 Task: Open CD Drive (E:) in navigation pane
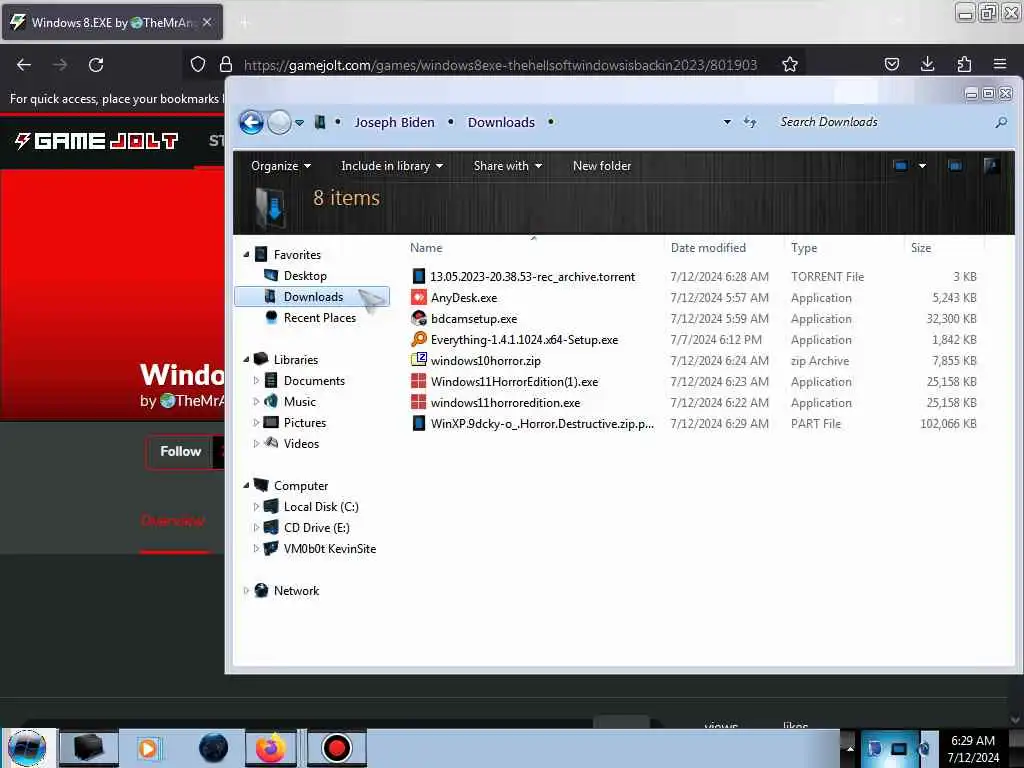point(316,527)
